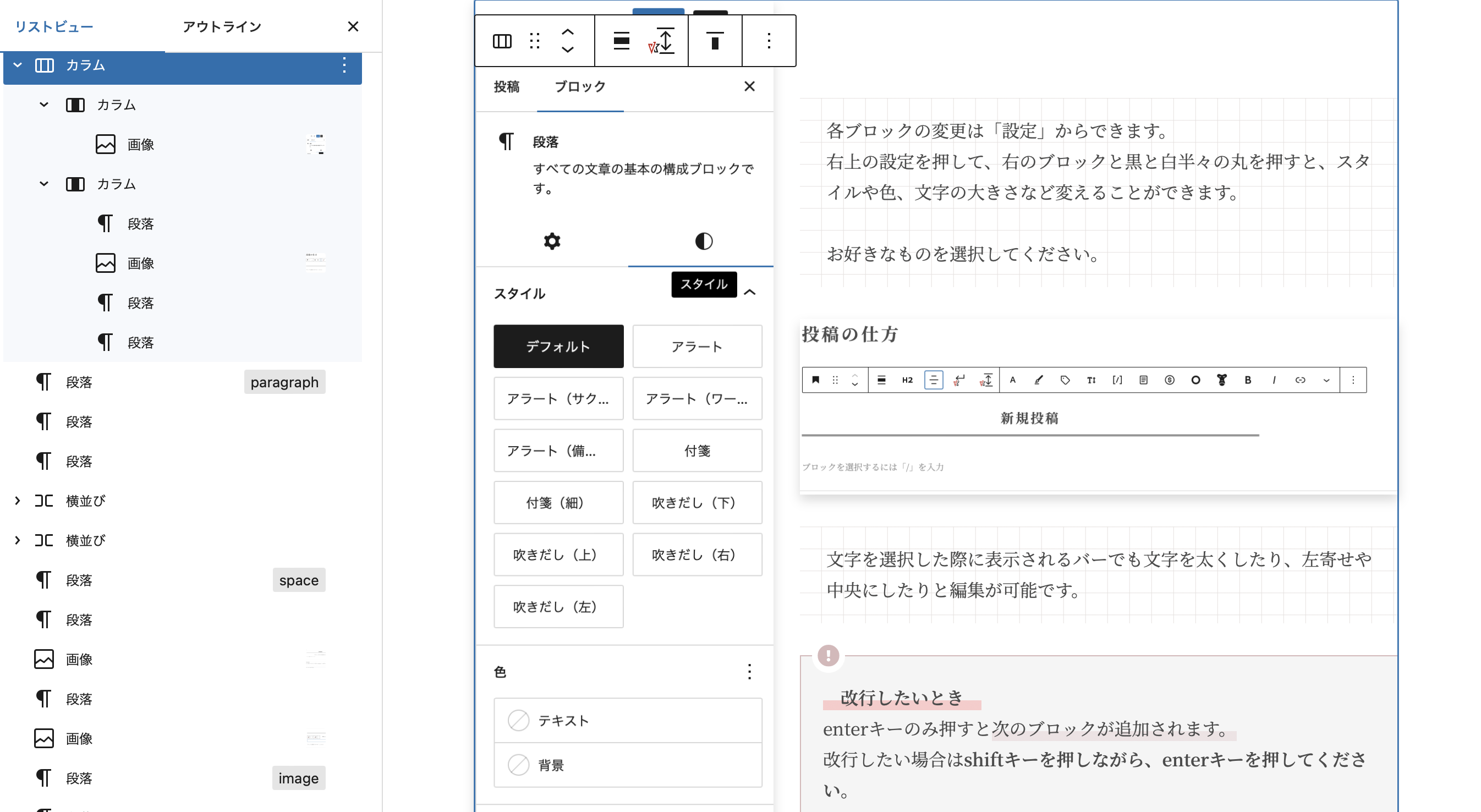Collapse the top カラム item in list view

(17, 65)
